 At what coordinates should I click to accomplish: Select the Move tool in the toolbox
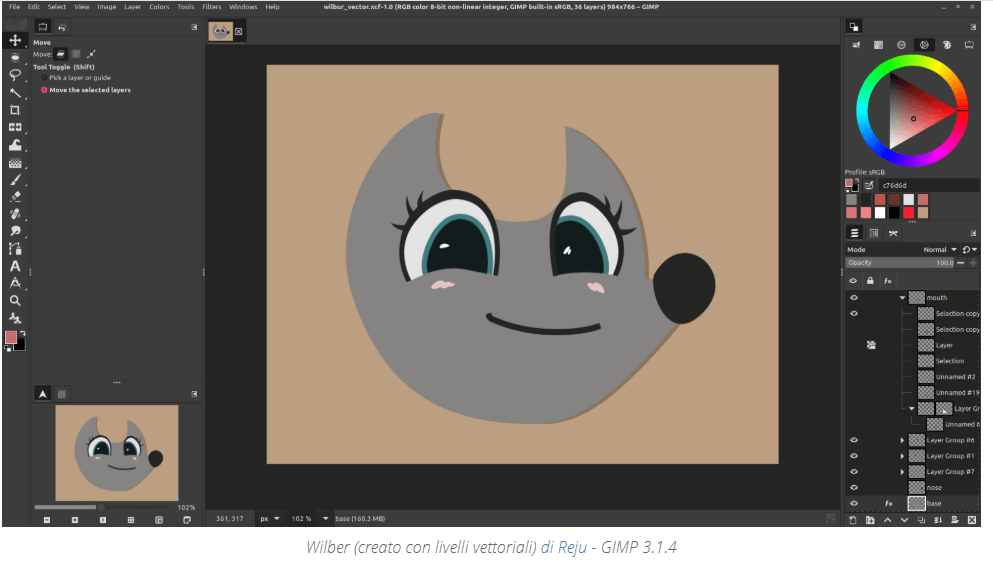[15, 41]
